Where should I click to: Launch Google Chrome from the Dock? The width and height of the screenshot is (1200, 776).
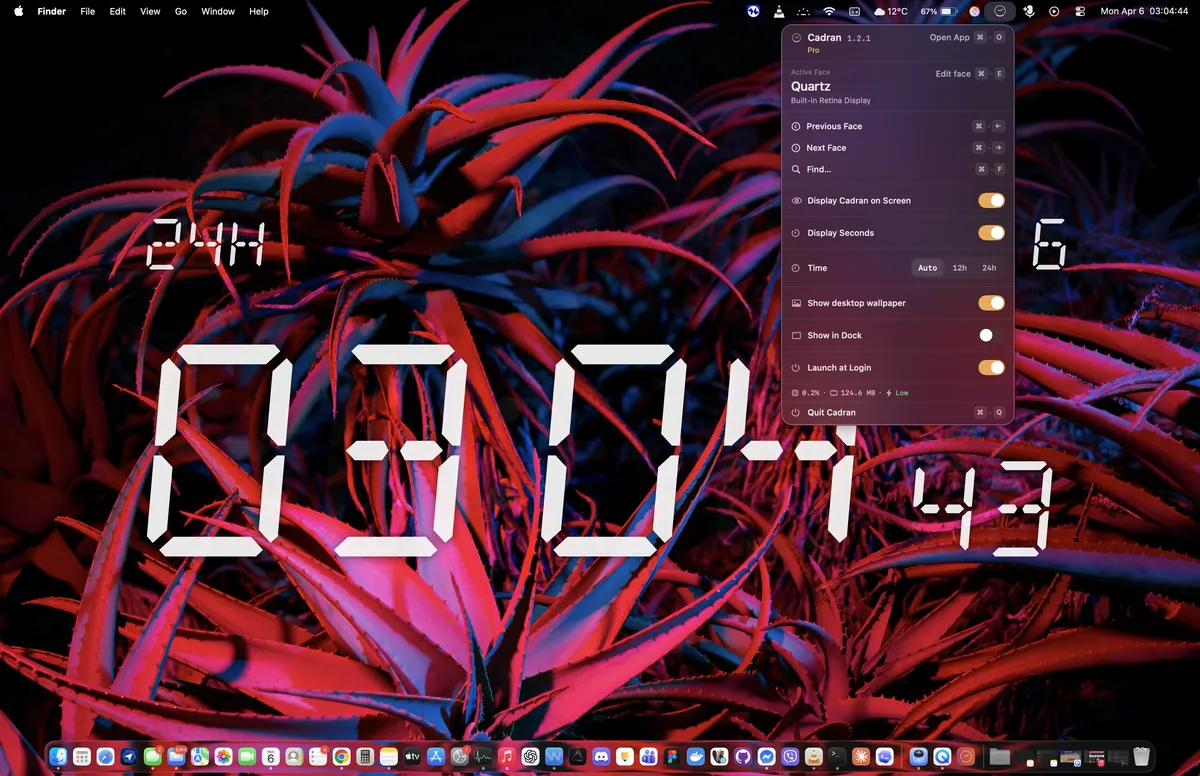click(x=341, y=757)
